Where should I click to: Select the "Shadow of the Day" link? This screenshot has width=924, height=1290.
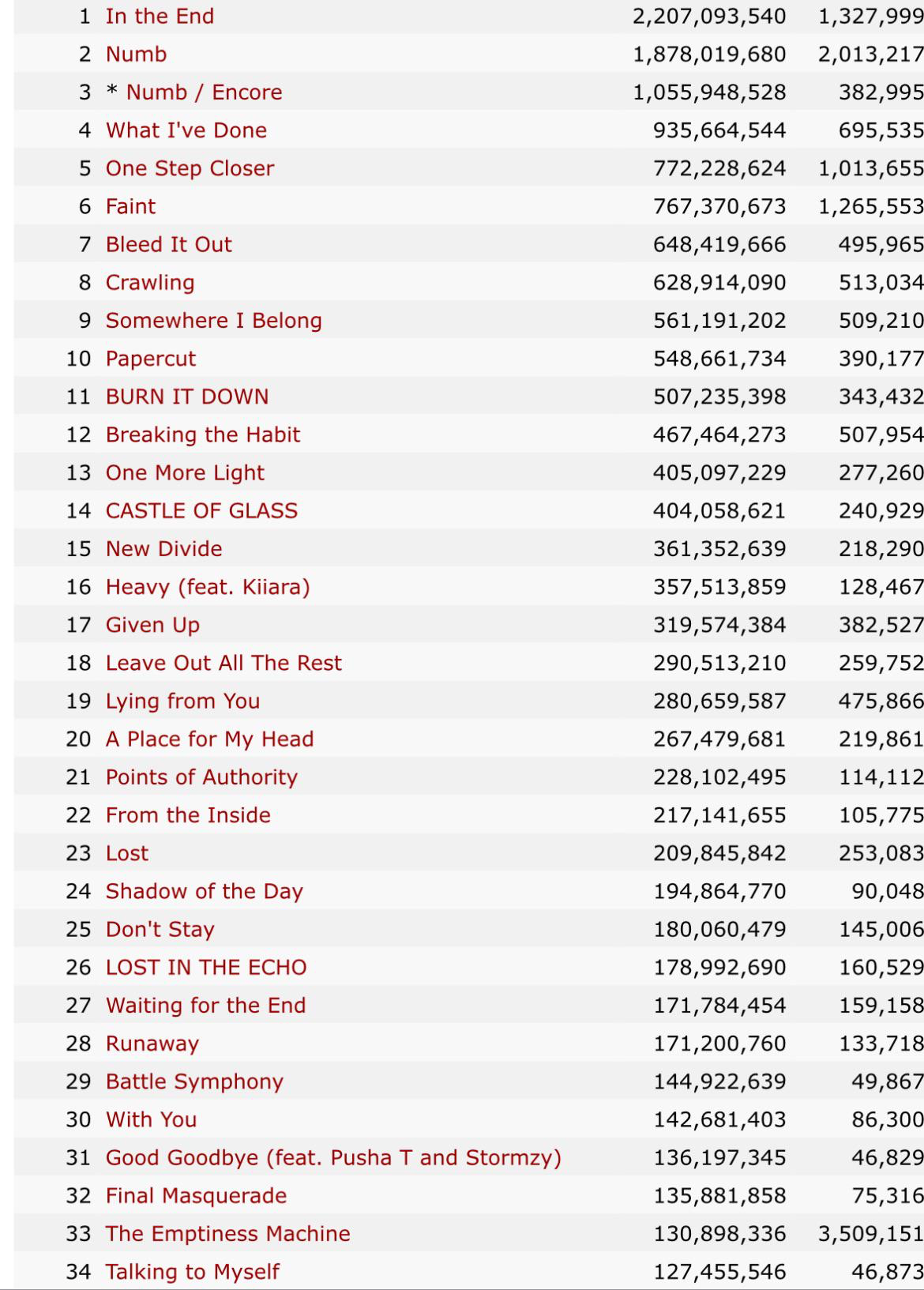click(x=205, y=891)
